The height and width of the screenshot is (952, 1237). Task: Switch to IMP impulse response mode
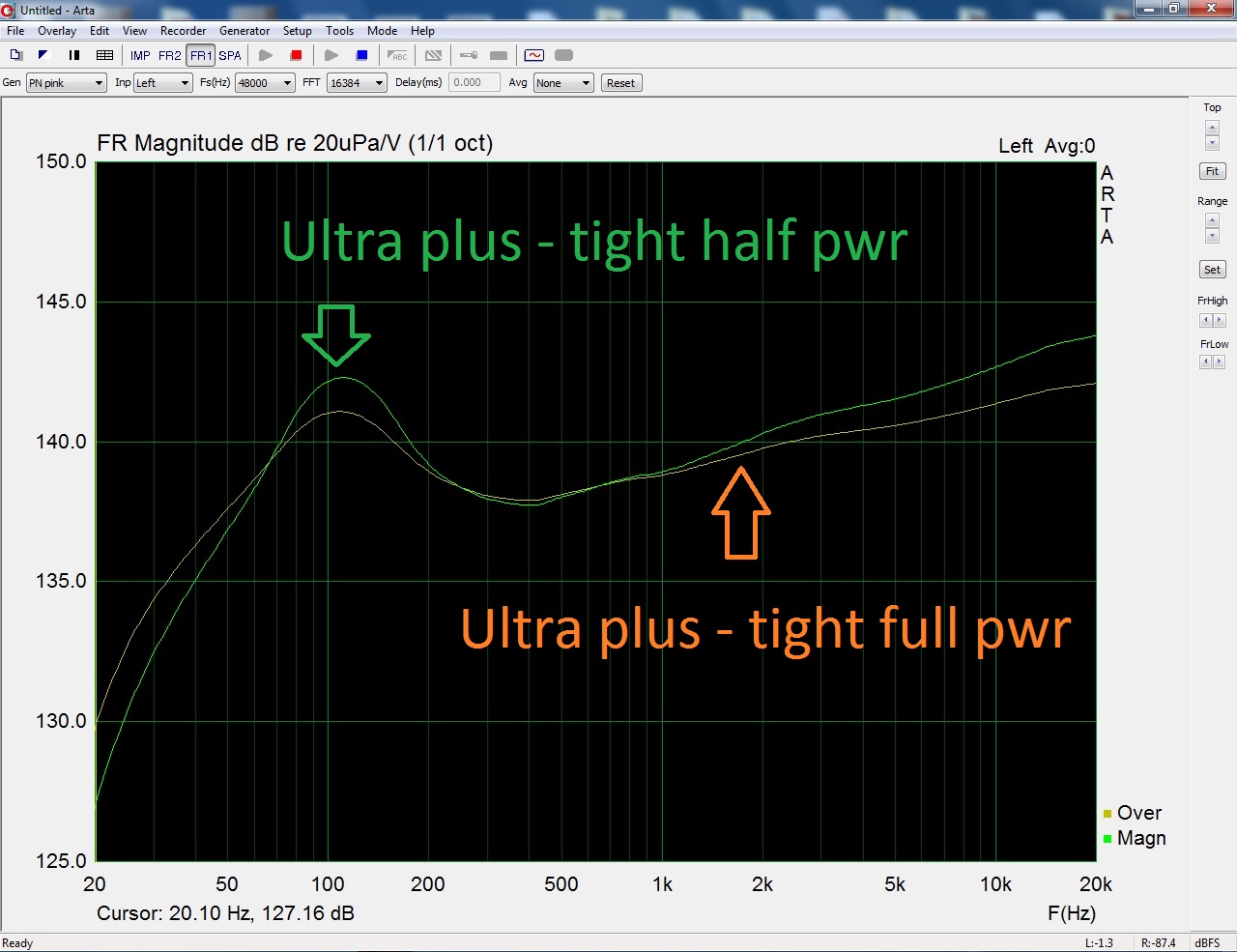[x=140, y=55]
